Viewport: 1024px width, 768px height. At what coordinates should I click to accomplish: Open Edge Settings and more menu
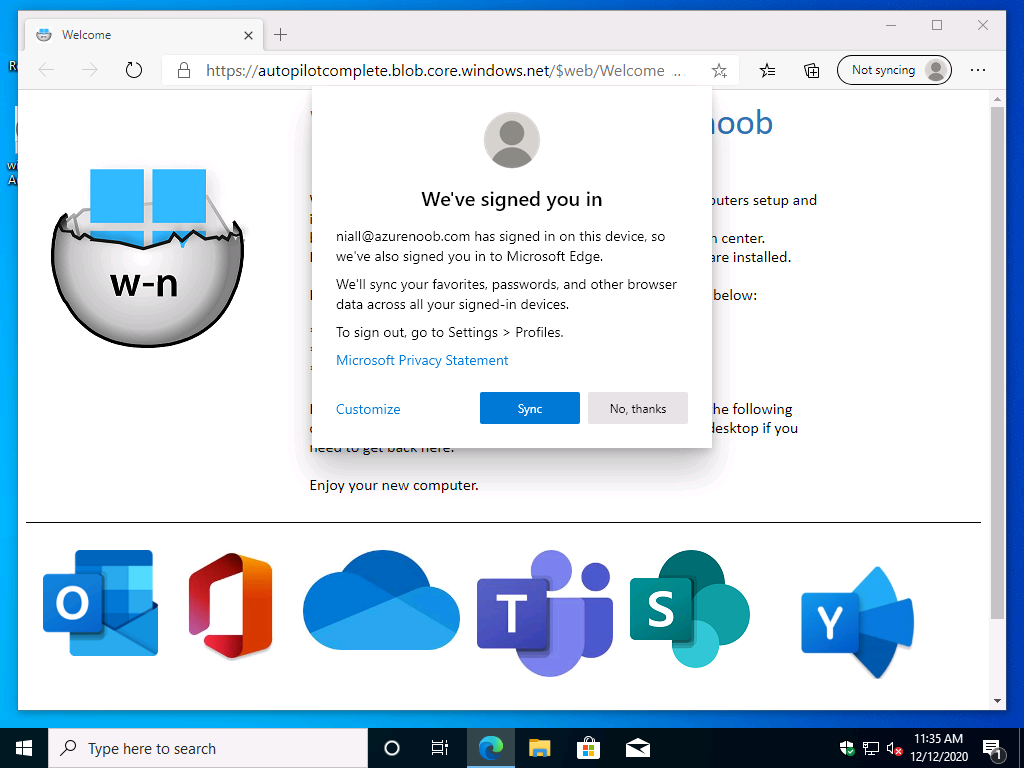977,70
